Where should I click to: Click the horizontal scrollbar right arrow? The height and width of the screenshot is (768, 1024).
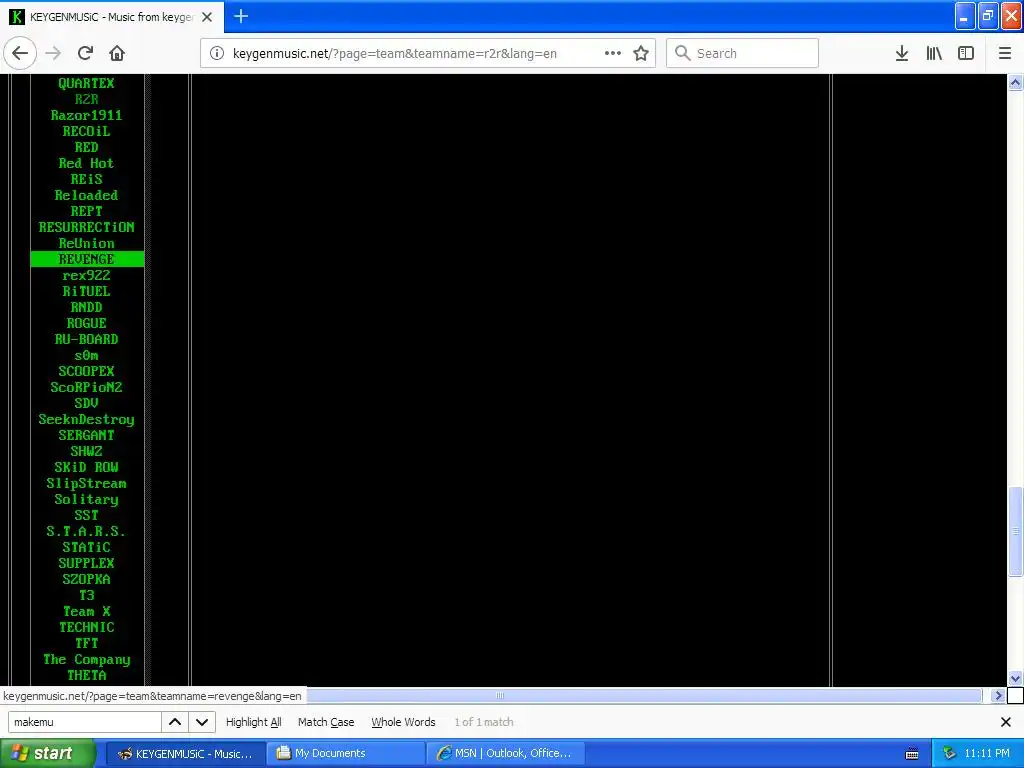pos(997,696)
